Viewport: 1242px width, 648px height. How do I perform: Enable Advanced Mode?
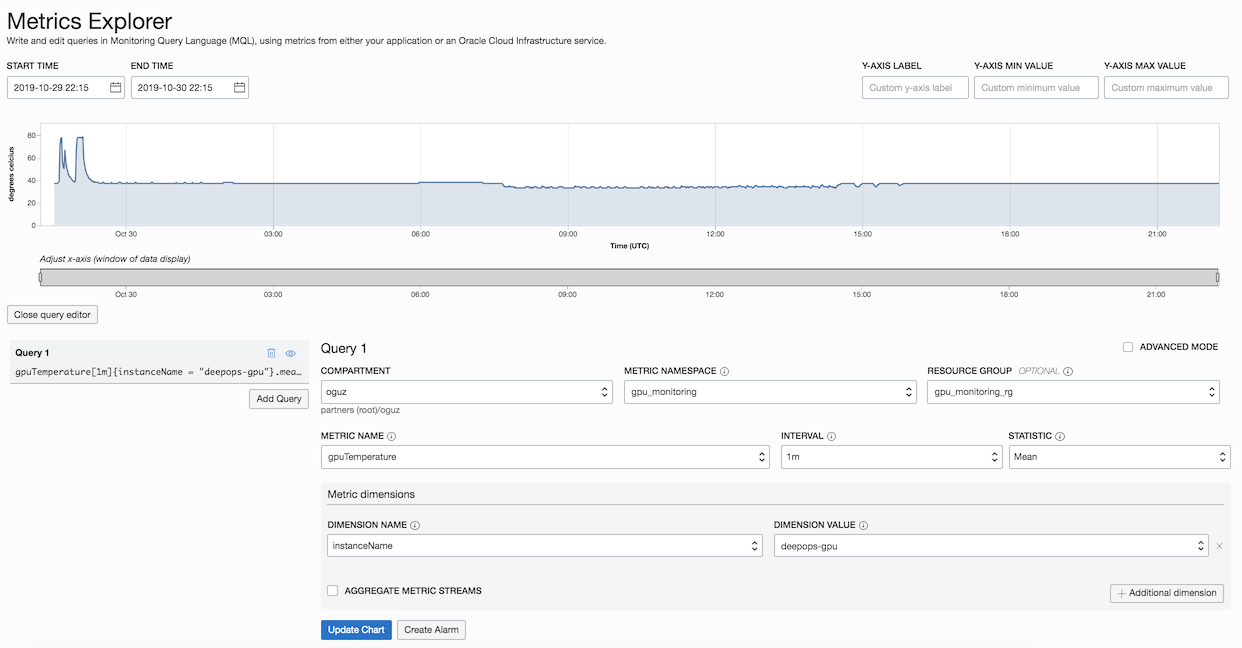pos(1128,346)
